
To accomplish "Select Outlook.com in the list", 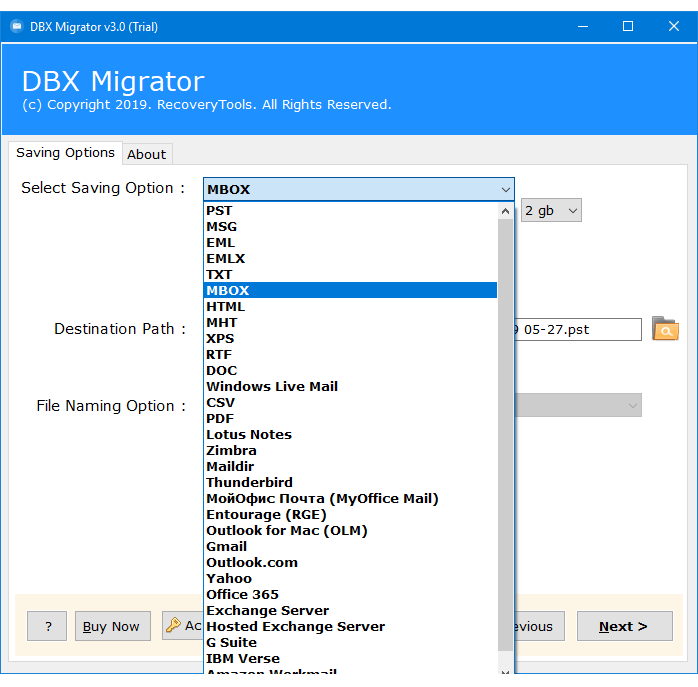I will coord(350,563).
